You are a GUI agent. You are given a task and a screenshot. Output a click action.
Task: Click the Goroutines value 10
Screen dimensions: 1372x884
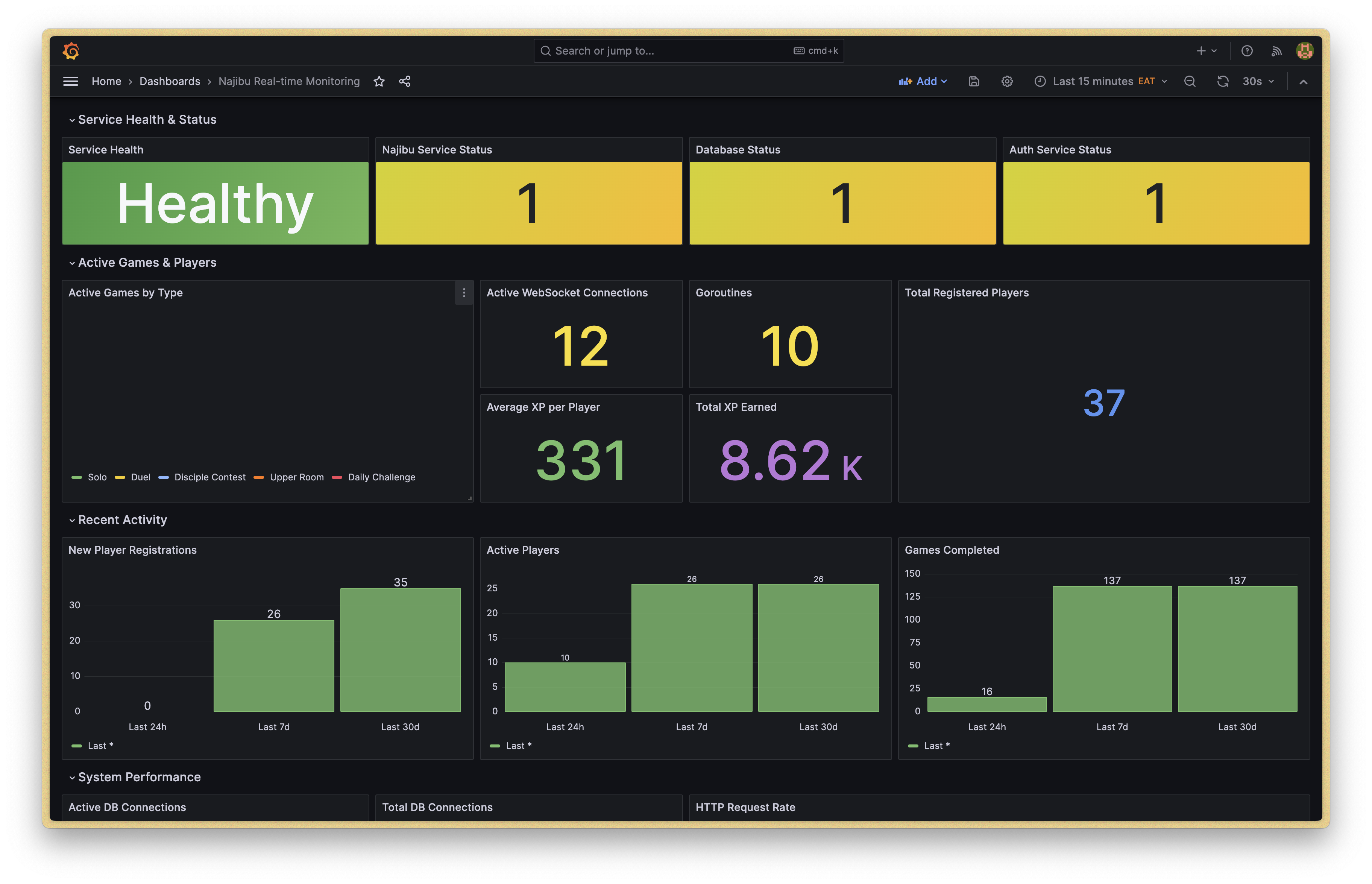(x=790, y=346)
